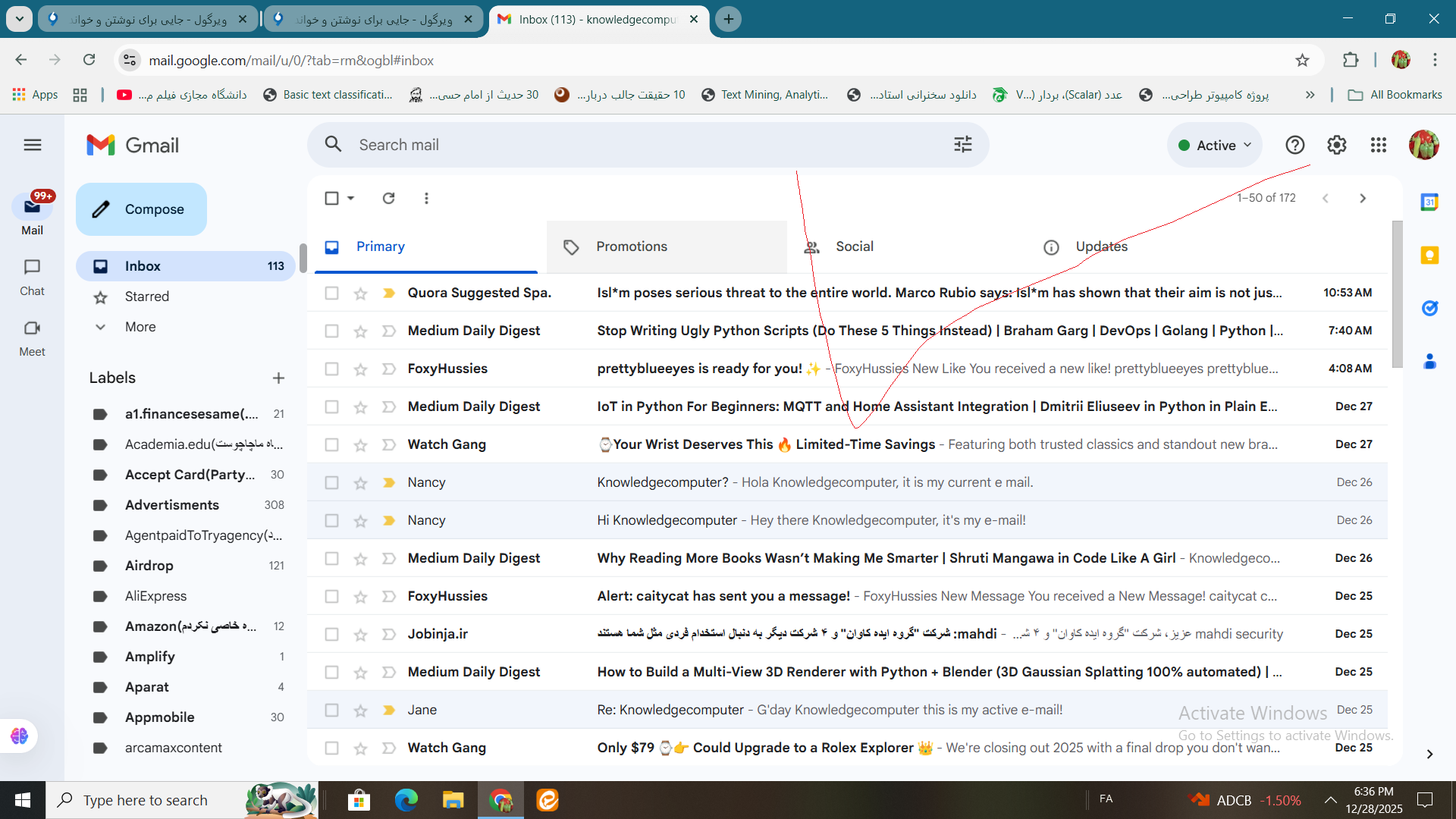
Task: Open the Support help icon
Action: coord(1294,145)
